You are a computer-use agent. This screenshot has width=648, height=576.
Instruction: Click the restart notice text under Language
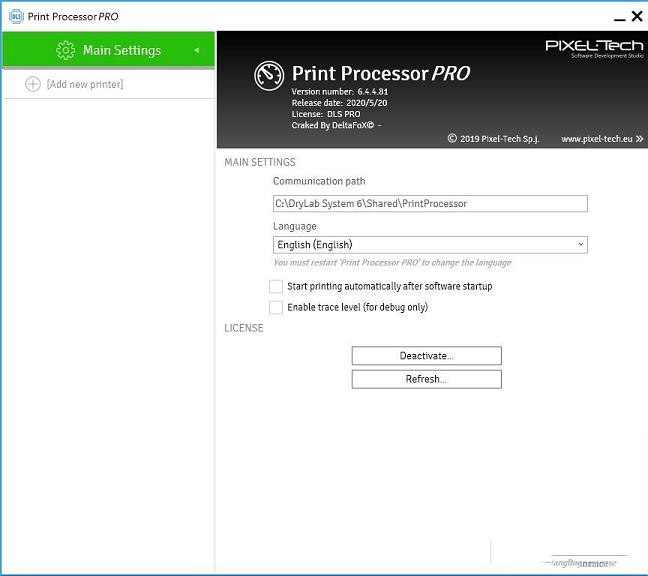(x=392, y=263)
